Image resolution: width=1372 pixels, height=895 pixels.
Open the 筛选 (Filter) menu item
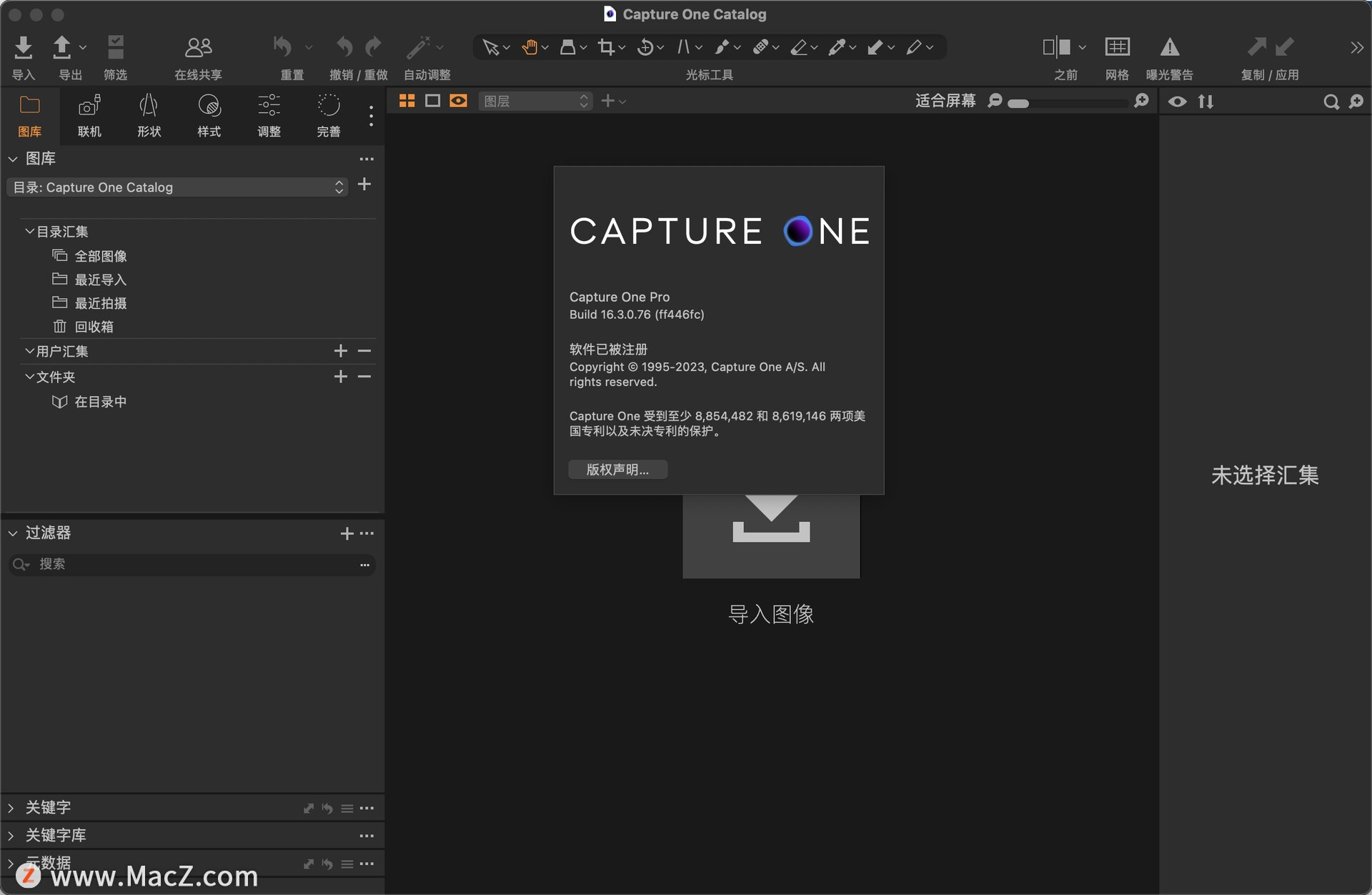tap(115, 47)
